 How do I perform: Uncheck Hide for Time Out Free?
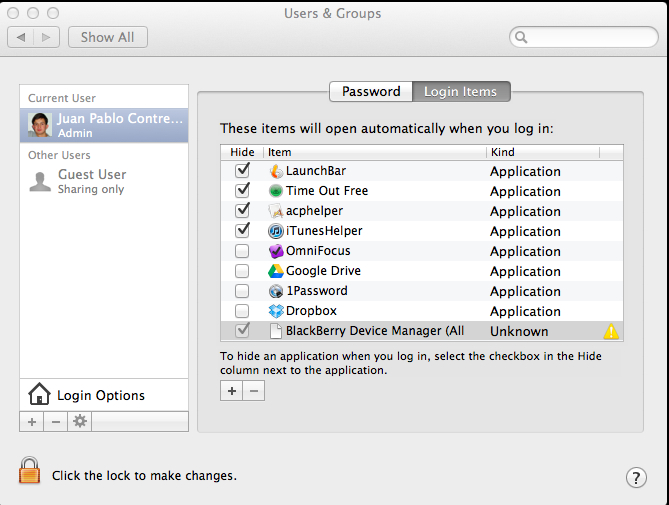pos(242,190)
